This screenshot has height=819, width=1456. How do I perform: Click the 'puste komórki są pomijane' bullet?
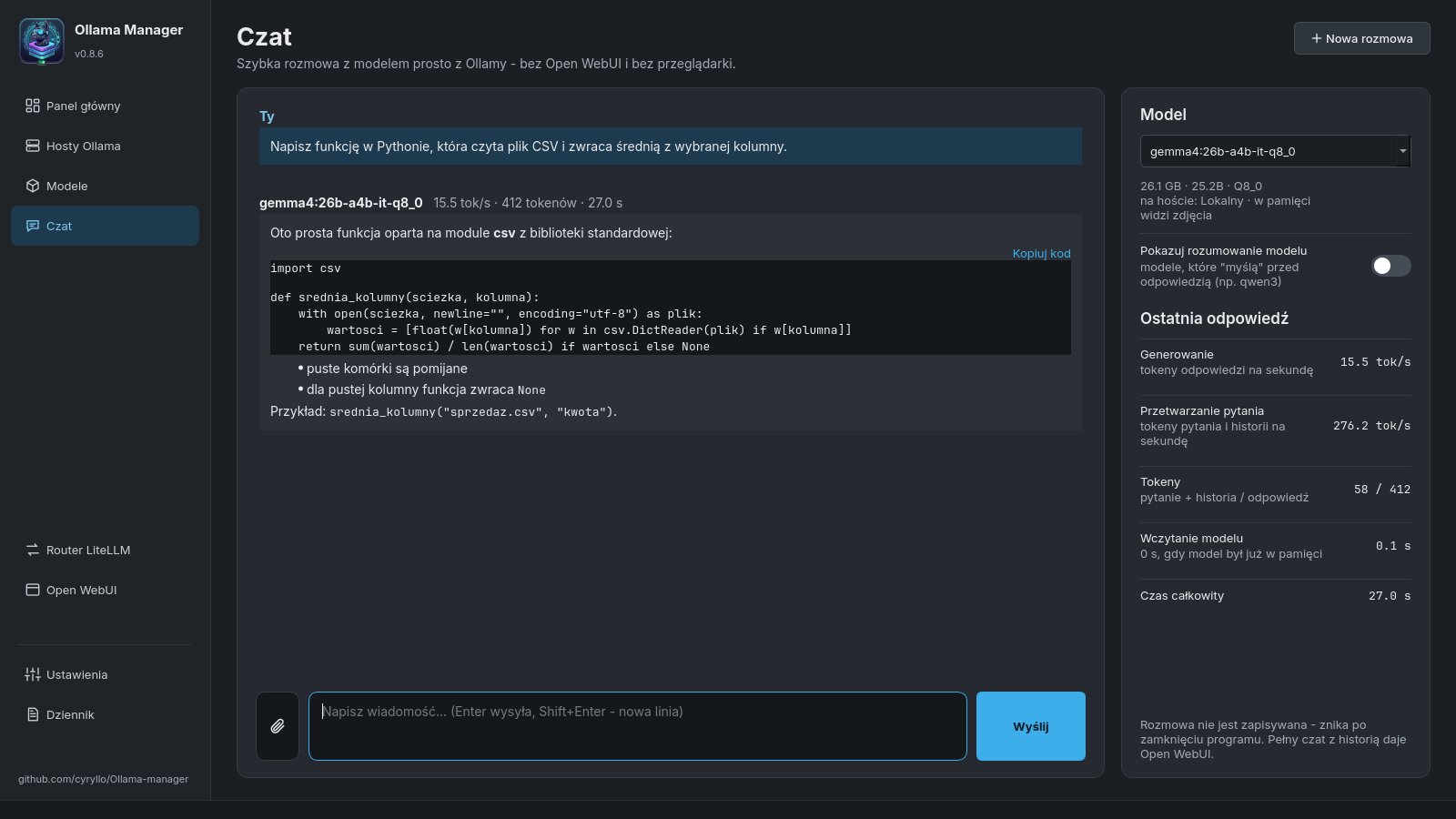point(387,369)
